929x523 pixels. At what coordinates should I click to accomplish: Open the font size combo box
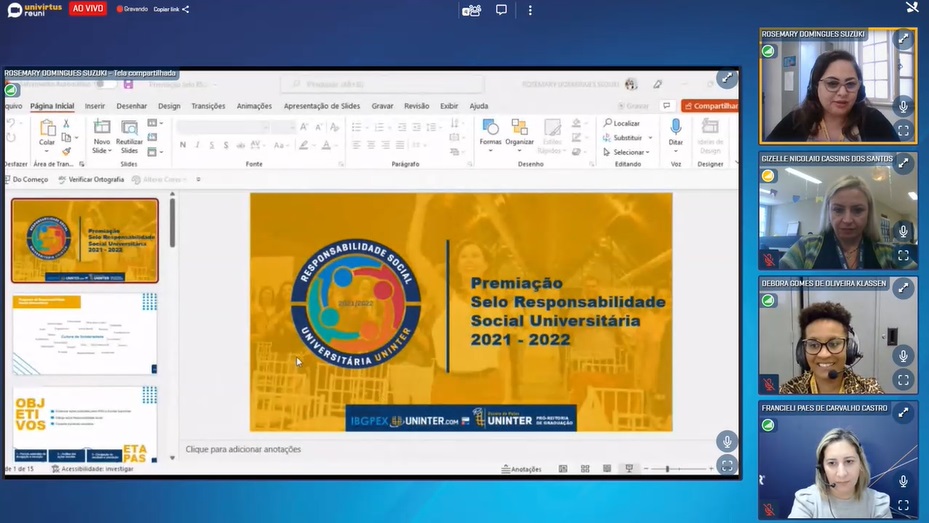(x=284, y=127)
